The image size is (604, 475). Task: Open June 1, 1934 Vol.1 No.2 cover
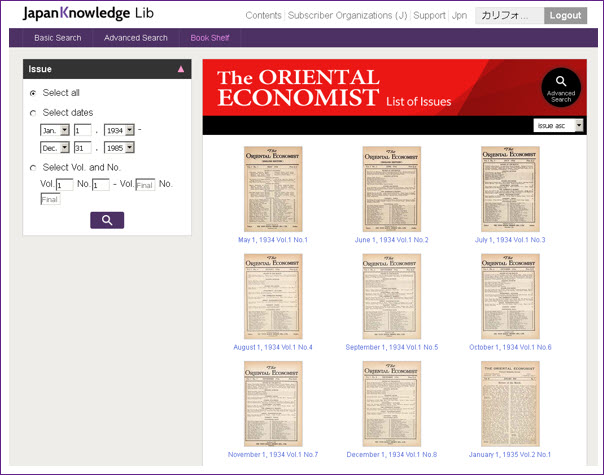(391, 189)
